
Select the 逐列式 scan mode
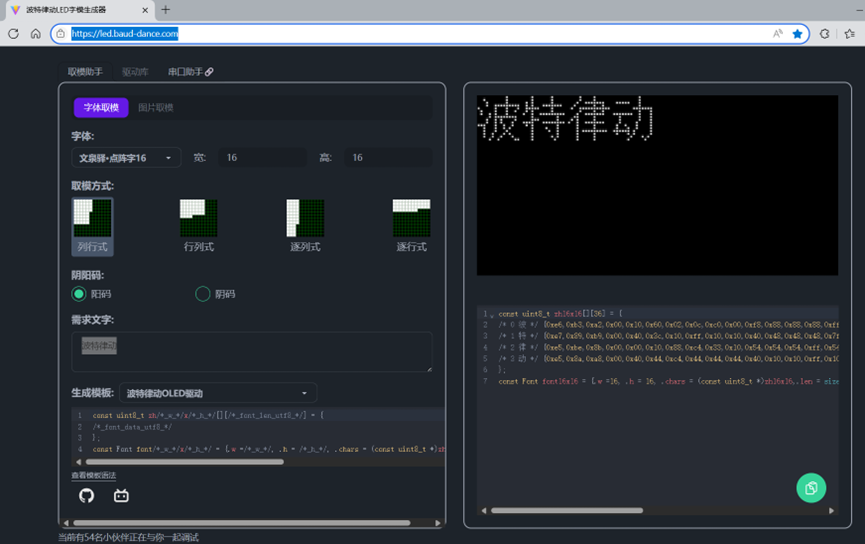click(x=305, y=226)
